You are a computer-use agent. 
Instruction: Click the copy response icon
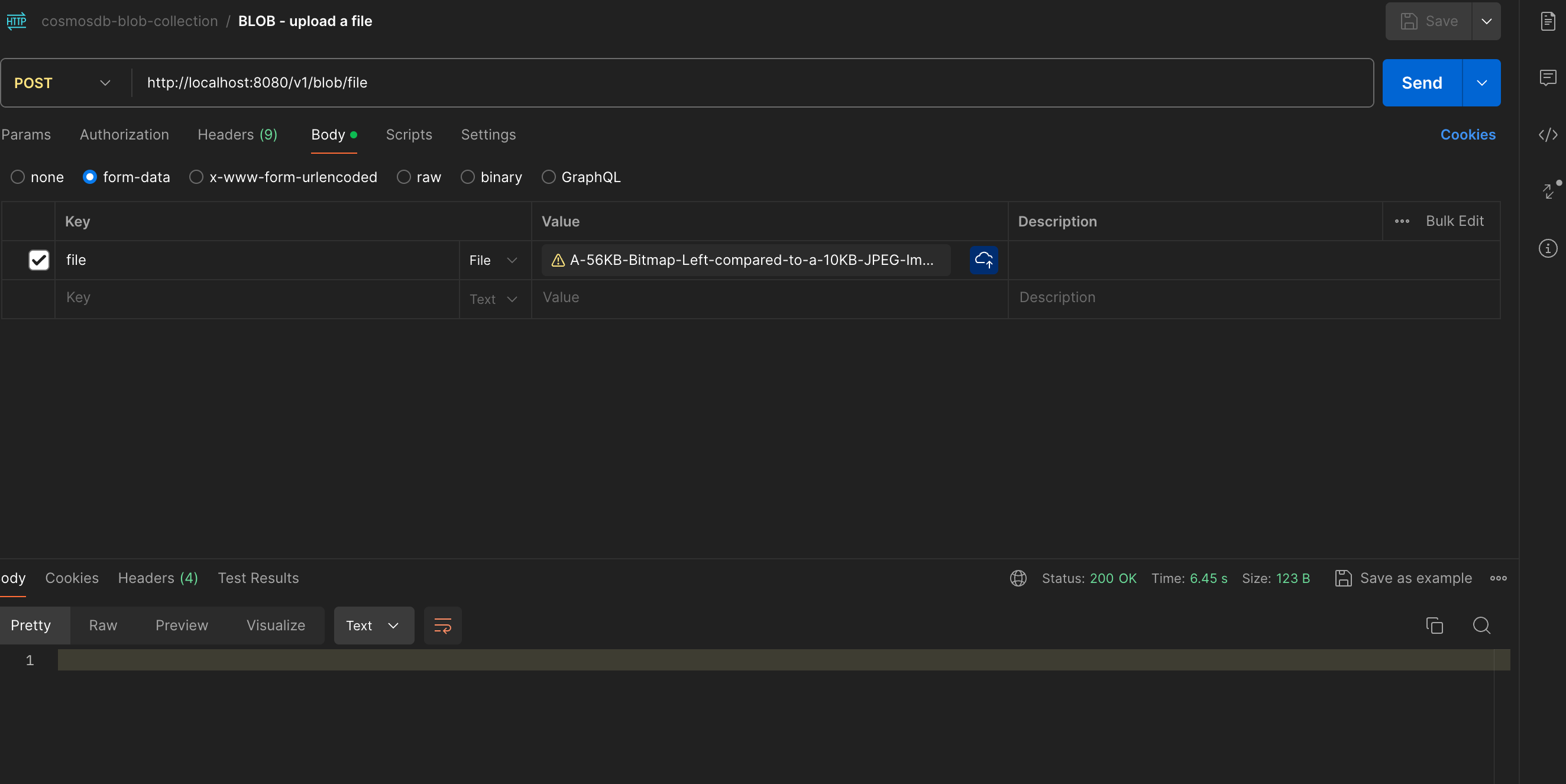pos(1434,626)
